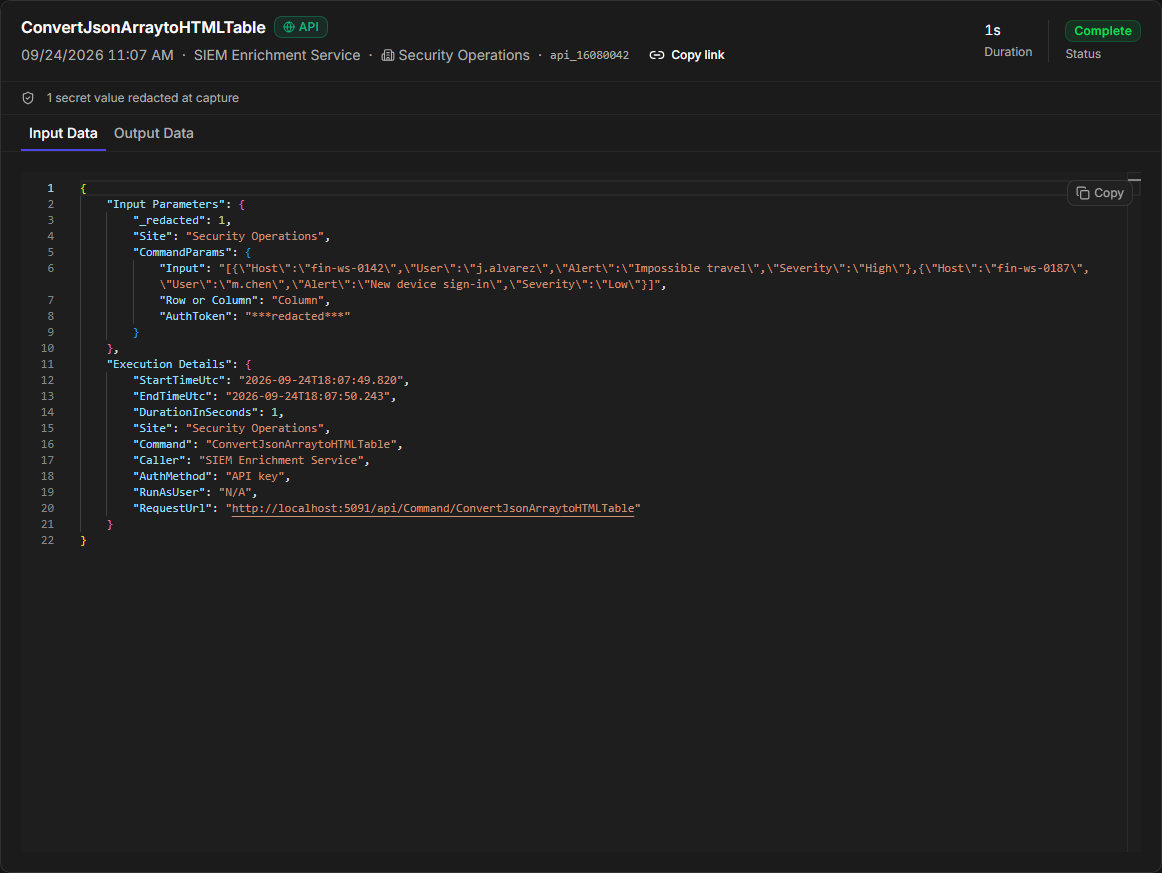Image resolution: width=1162 pixels, height=873 pixels.
Task: Click the "Column" value on line 7
Action: [297, 300]
